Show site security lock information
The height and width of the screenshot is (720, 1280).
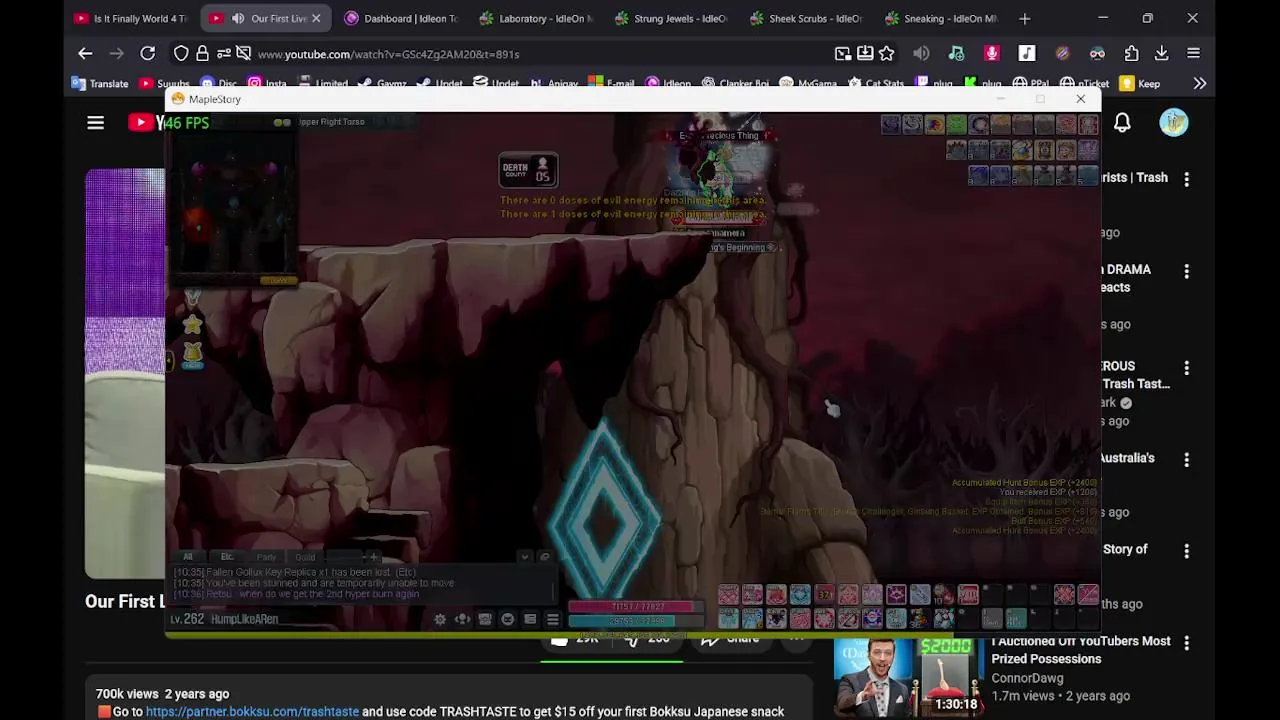coord(203,54)
